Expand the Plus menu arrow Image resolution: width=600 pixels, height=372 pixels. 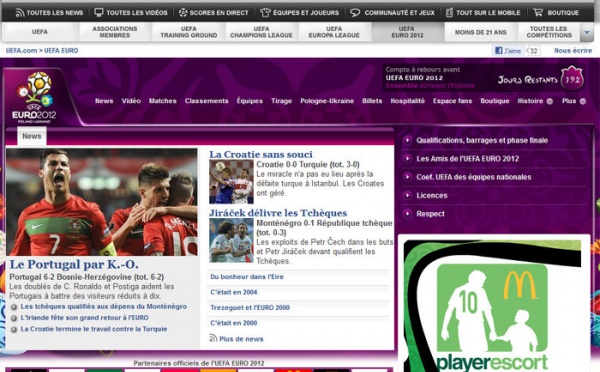[583, 101]
